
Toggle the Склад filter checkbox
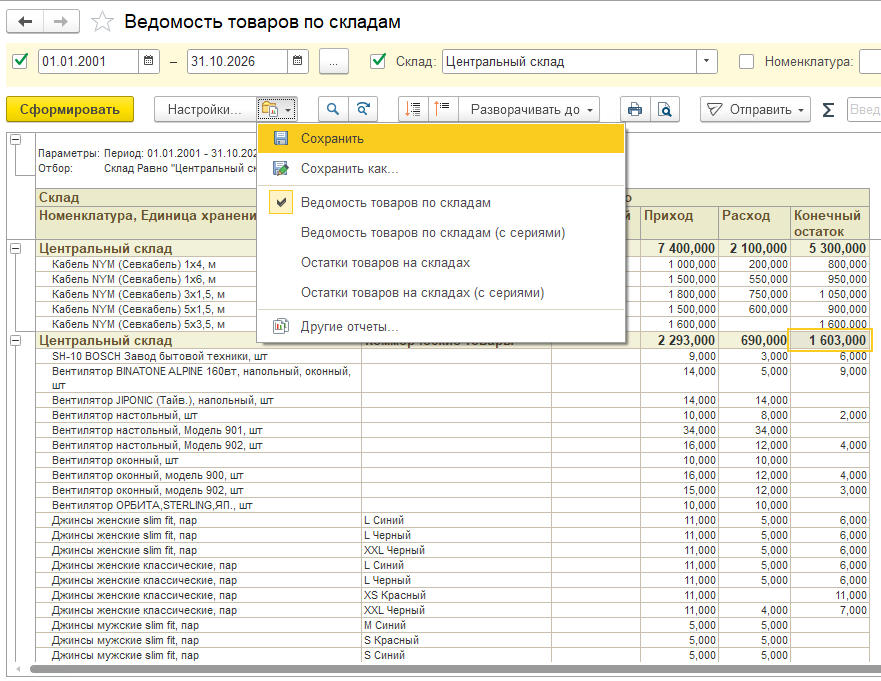[378, 61]
